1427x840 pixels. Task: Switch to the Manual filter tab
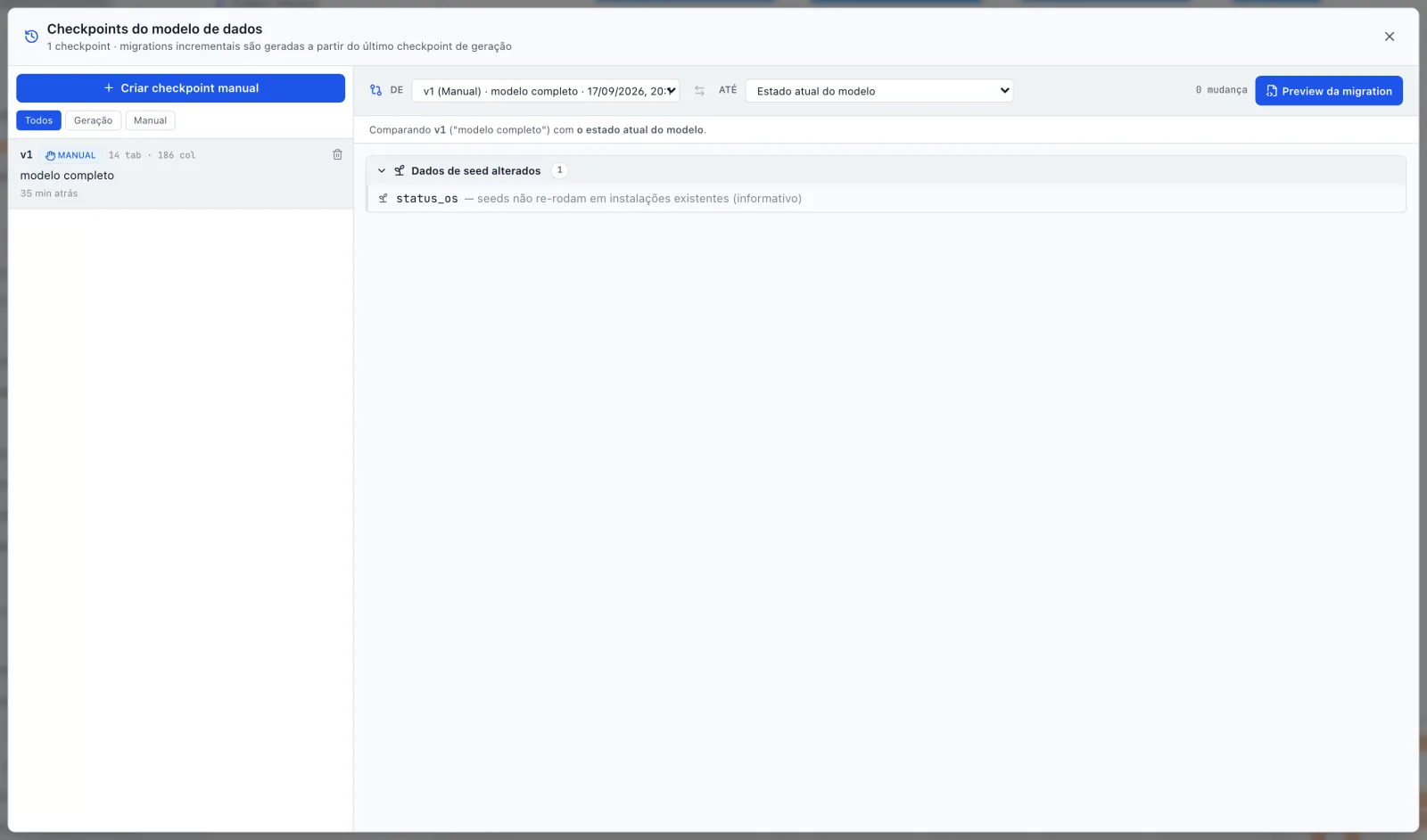[150, 120]
